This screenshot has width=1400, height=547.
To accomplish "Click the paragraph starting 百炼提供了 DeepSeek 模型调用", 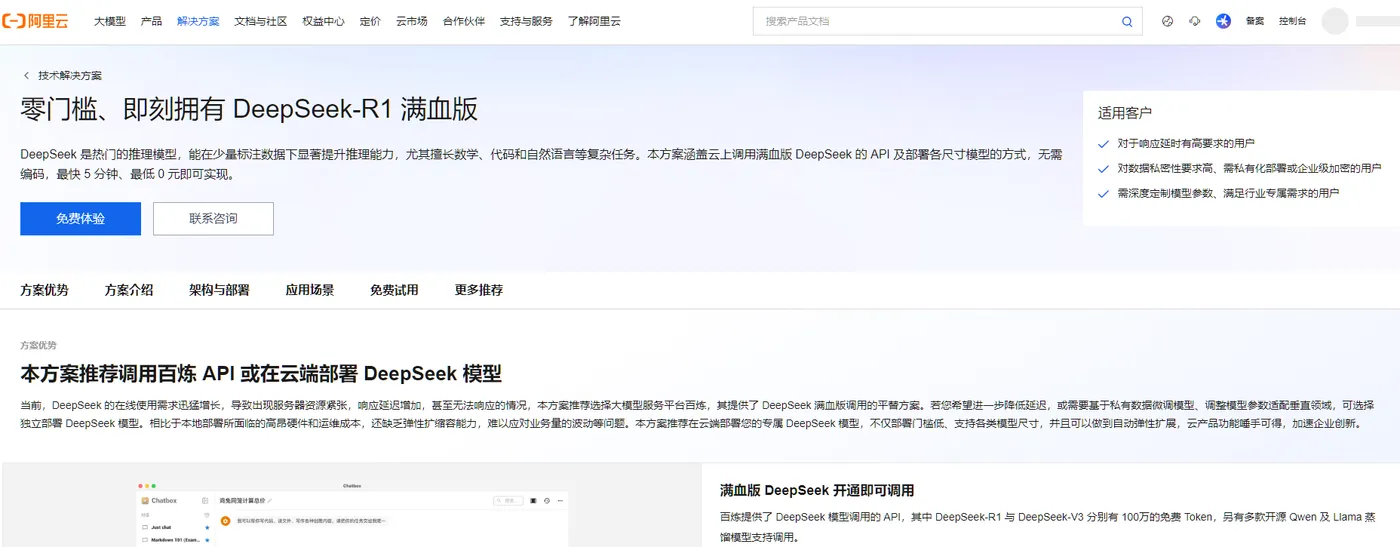I will tap(1047, 527).
